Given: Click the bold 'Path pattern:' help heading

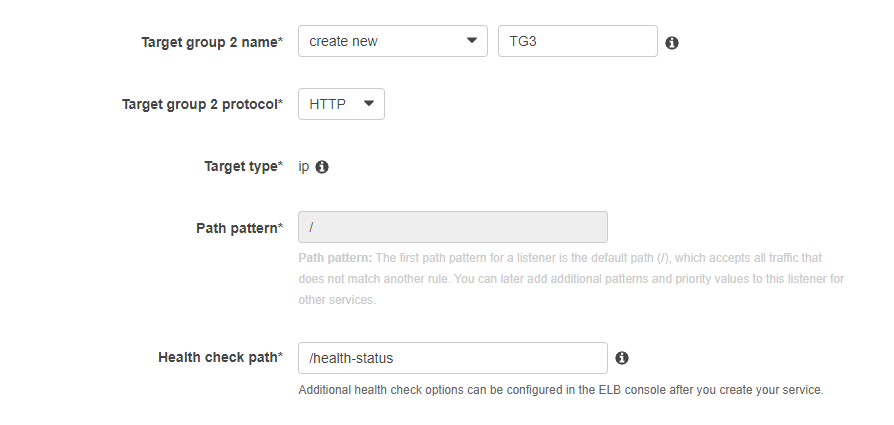Looking at the screenshot, I should point(335,258).
